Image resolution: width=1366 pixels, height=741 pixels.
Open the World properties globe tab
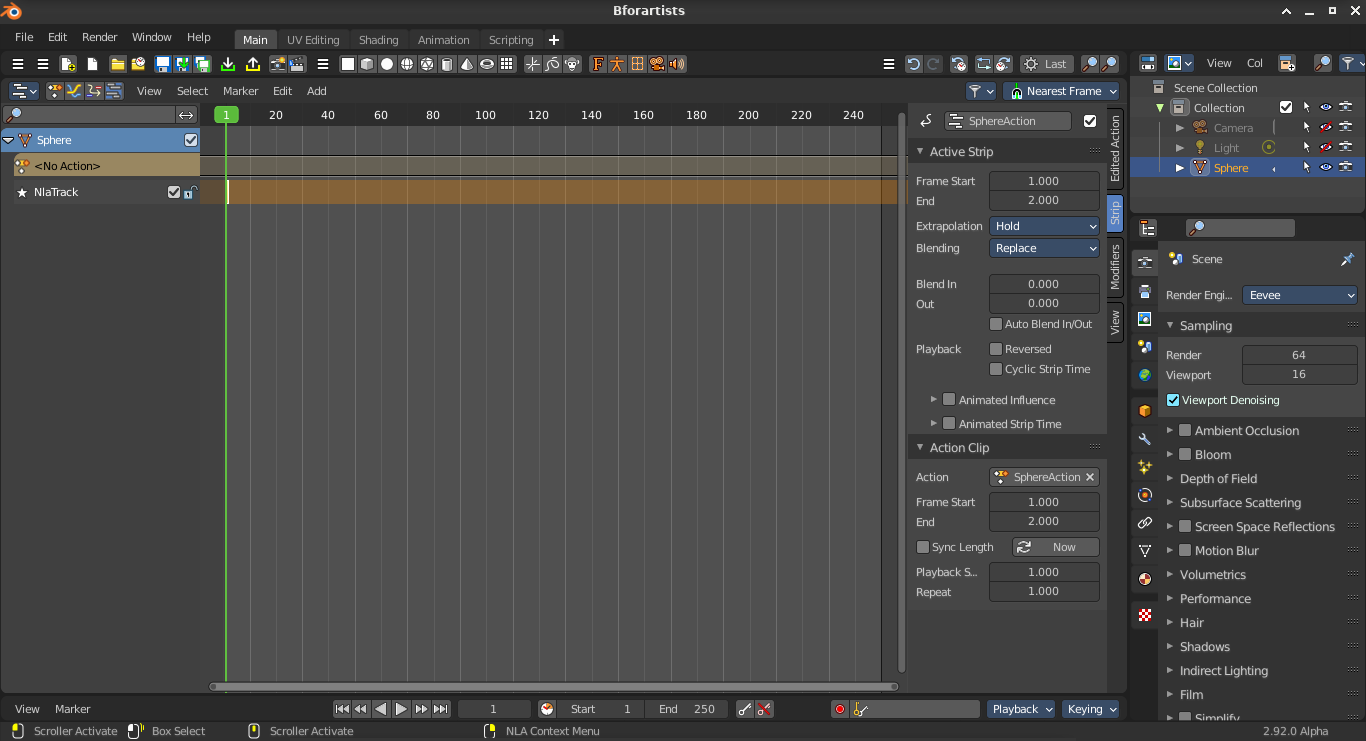tap(1145, 375)
